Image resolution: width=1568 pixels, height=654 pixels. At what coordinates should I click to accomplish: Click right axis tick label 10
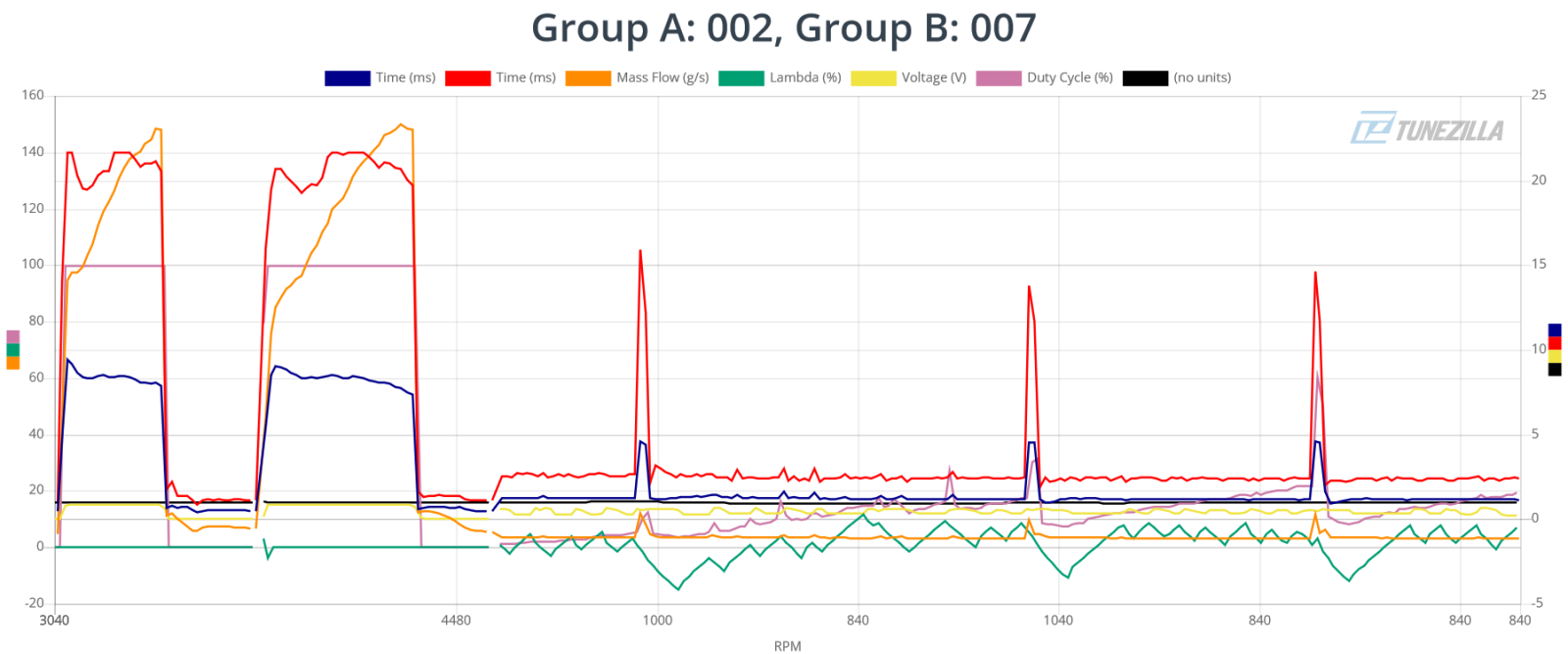tap(1539, 349)
